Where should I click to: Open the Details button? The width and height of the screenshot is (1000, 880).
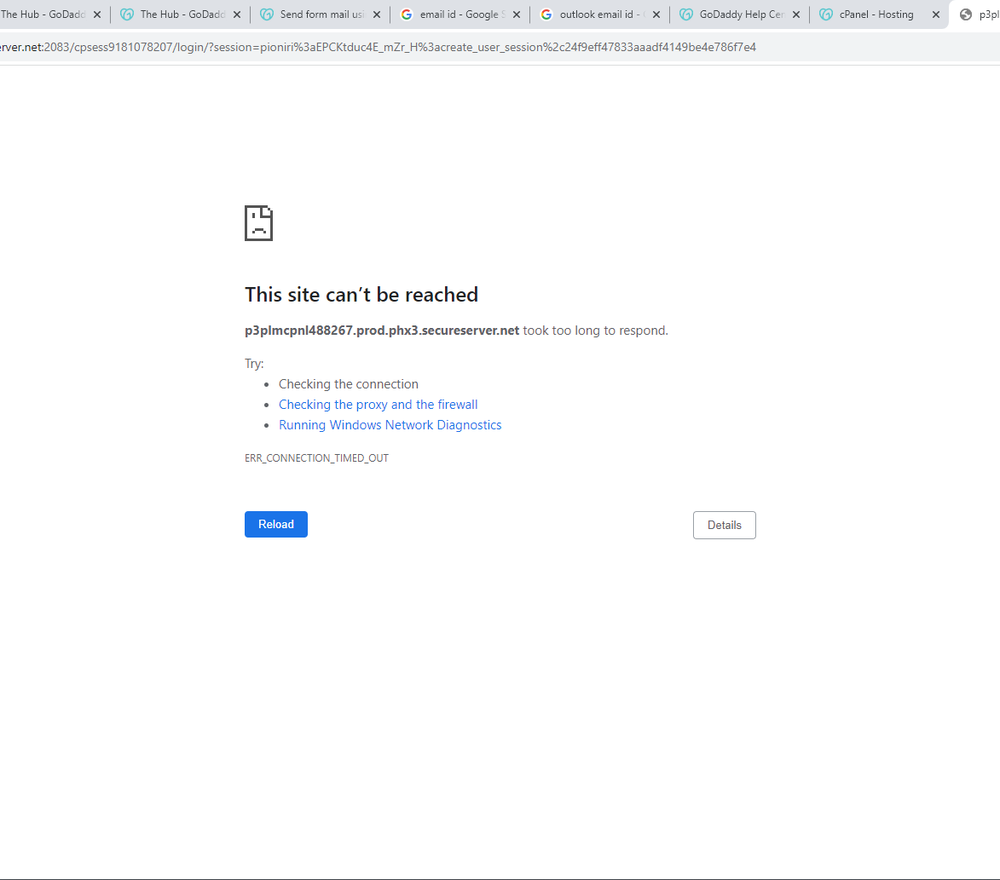(724, 525)
